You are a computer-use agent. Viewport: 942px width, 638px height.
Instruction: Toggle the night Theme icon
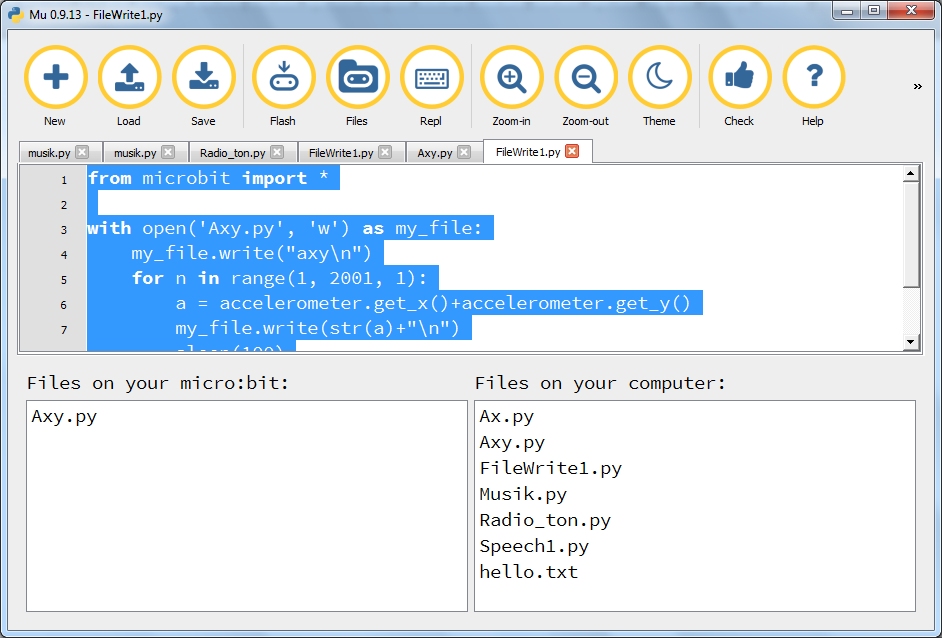click(x=659, y=78)
